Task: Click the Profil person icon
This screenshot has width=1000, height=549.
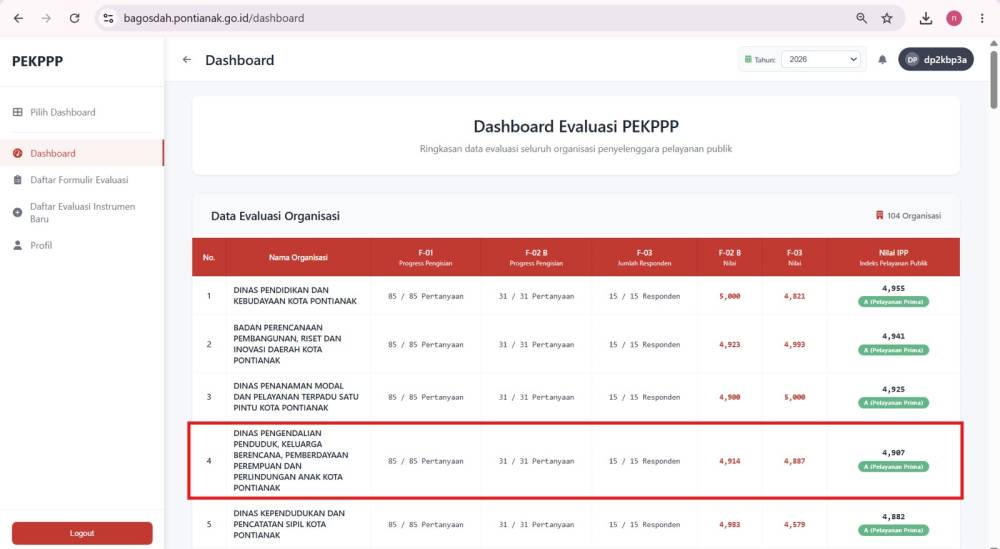Action: tap(17, 245)
